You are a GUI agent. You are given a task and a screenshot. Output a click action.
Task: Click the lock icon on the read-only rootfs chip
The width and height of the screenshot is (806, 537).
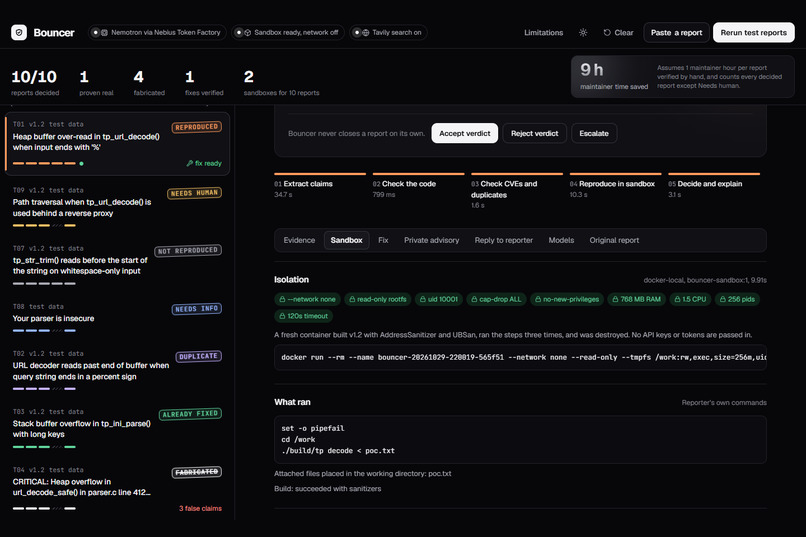[x=352, y=299]
